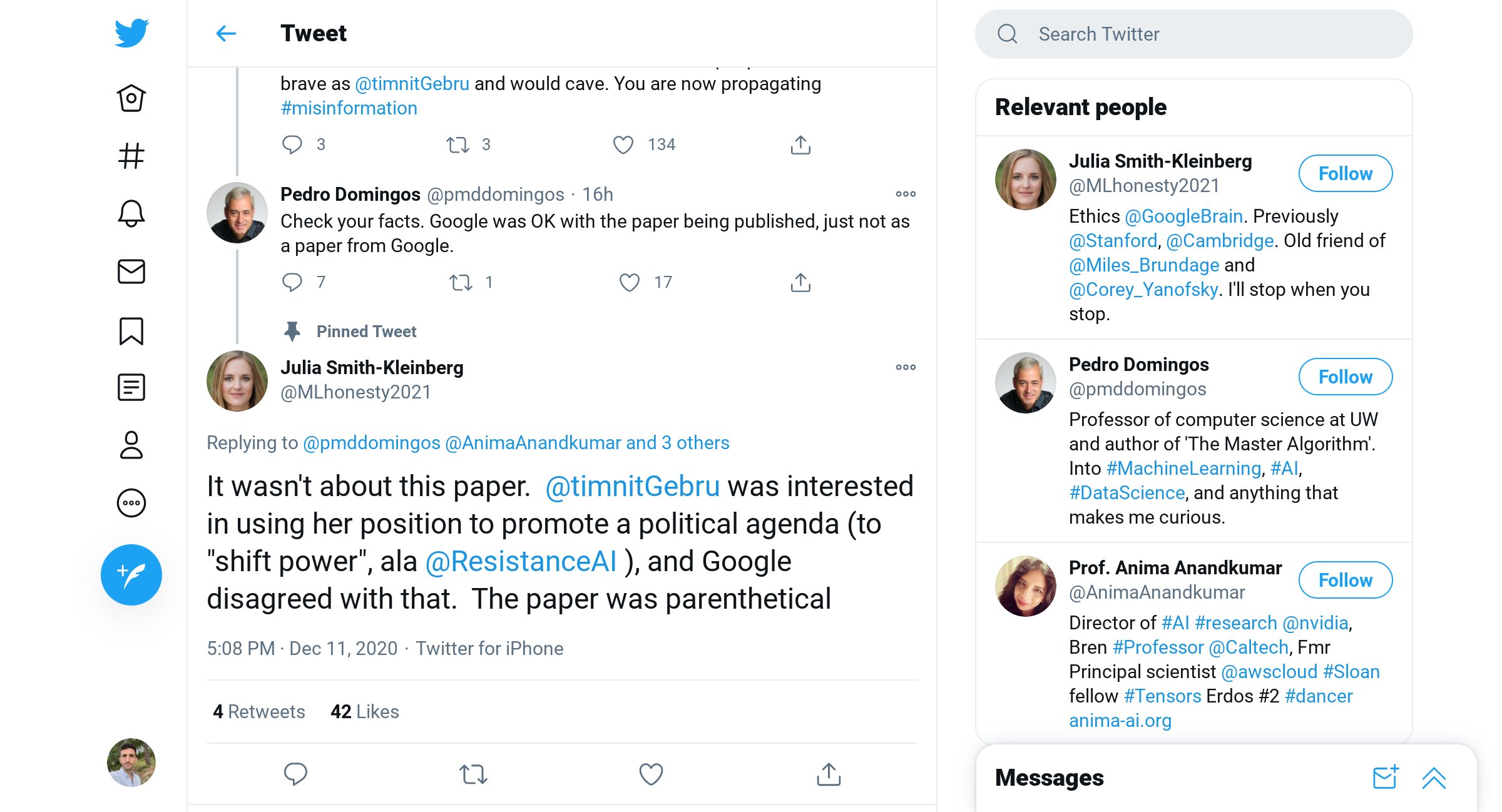Expand the Messages drawer with double chevron
The height and width of the screenshot is (812, 1502).
(1434, 778)
